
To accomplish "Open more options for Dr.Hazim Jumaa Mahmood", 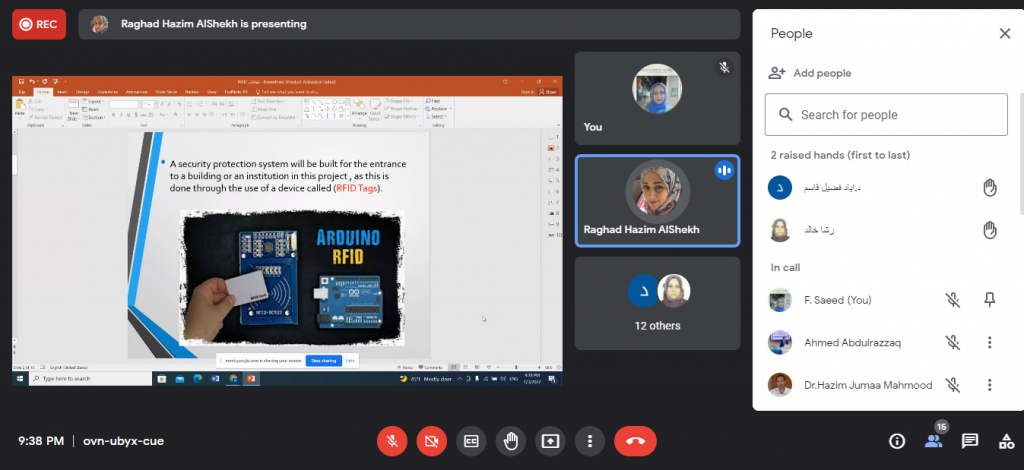I will coord(989,385).
